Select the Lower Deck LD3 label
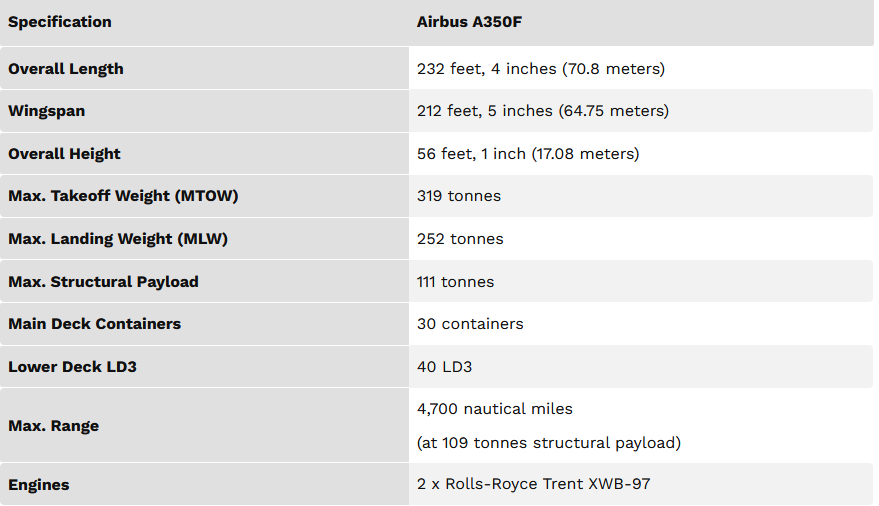879x506 pixels. pos(72,367)
